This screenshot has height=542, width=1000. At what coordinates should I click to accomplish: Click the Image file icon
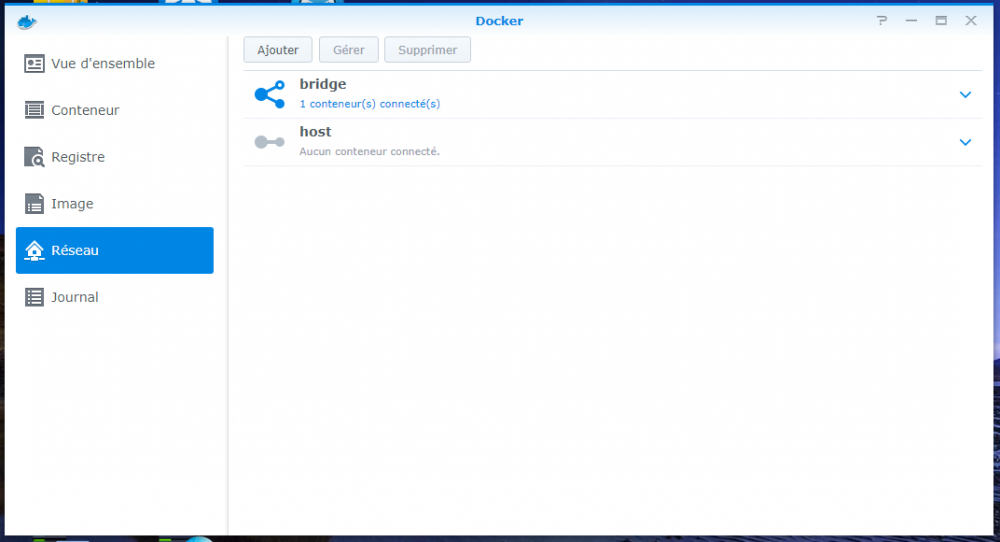(x=34, y=203)
